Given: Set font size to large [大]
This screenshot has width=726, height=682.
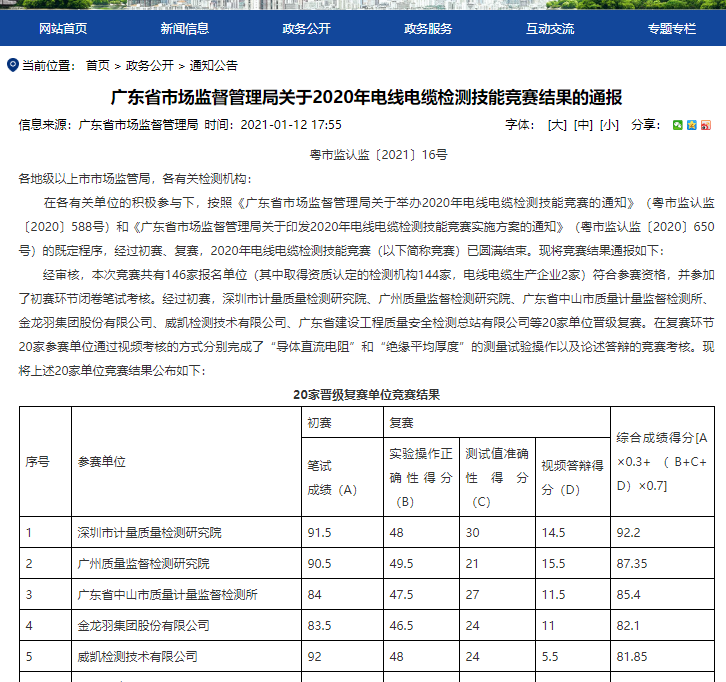Looking at the screenshot, I should pyautogui.click(x=557, y=125).
